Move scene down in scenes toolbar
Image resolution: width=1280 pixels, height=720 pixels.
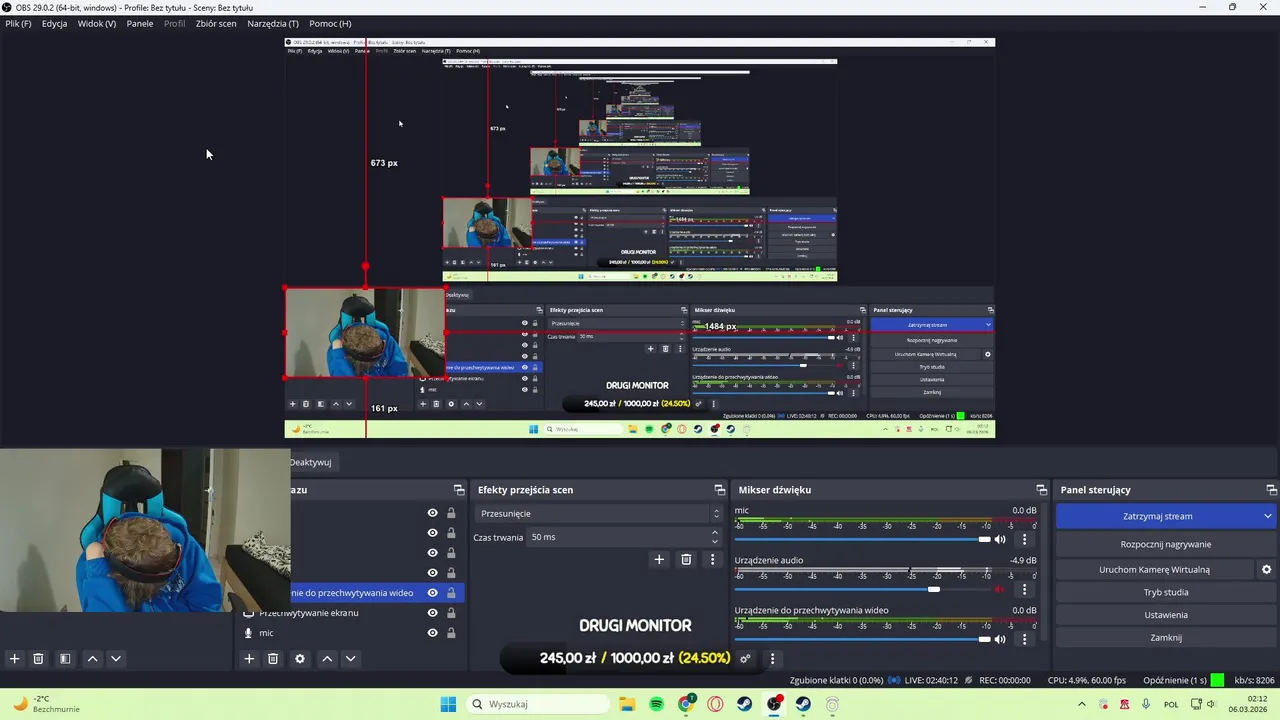point(116,659)
